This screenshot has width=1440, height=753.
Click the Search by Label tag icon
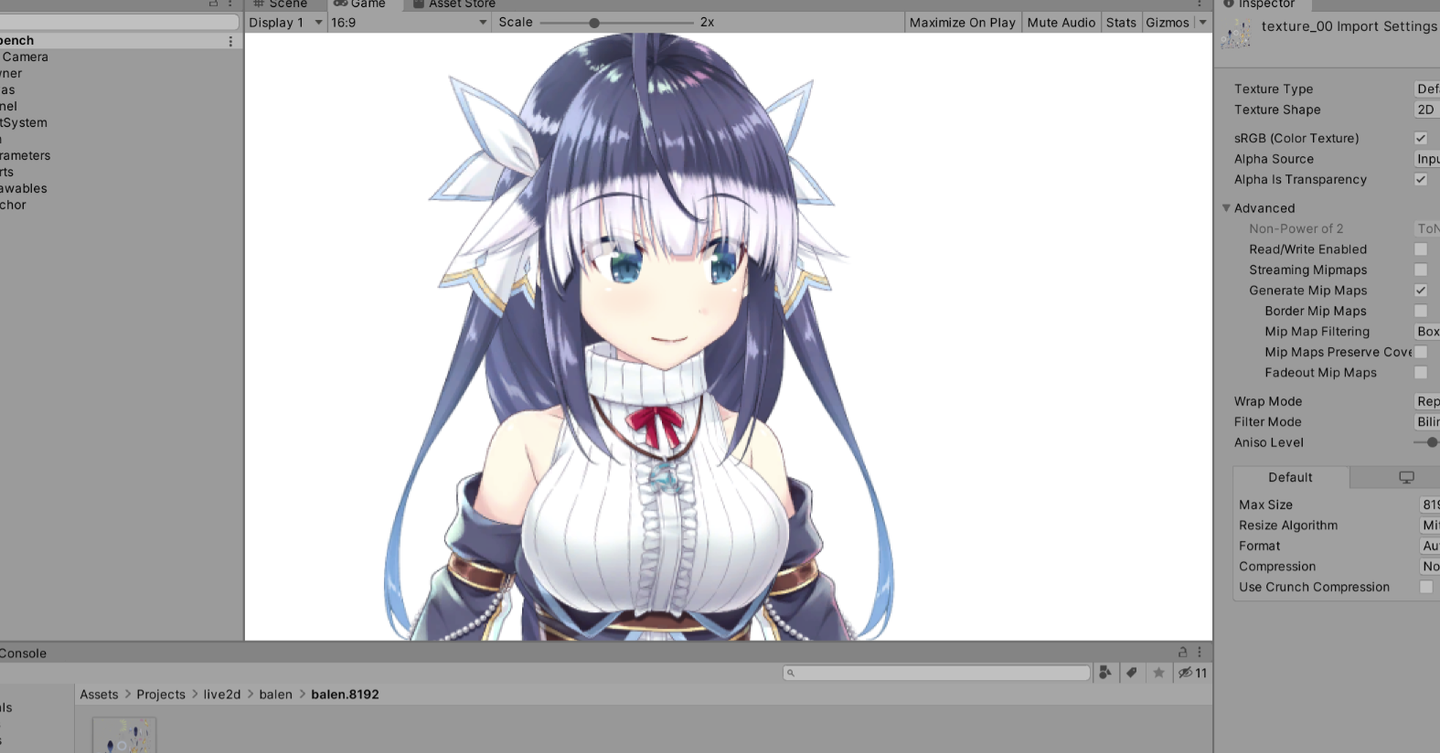pos(1132,673)
